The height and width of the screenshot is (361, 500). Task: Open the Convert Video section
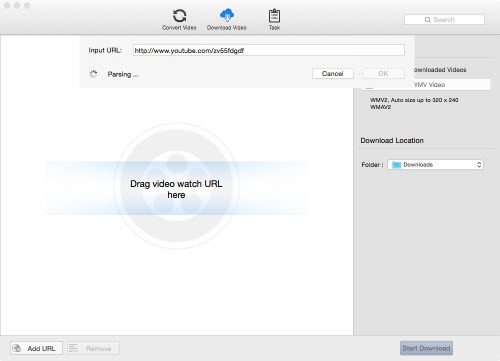179,19
